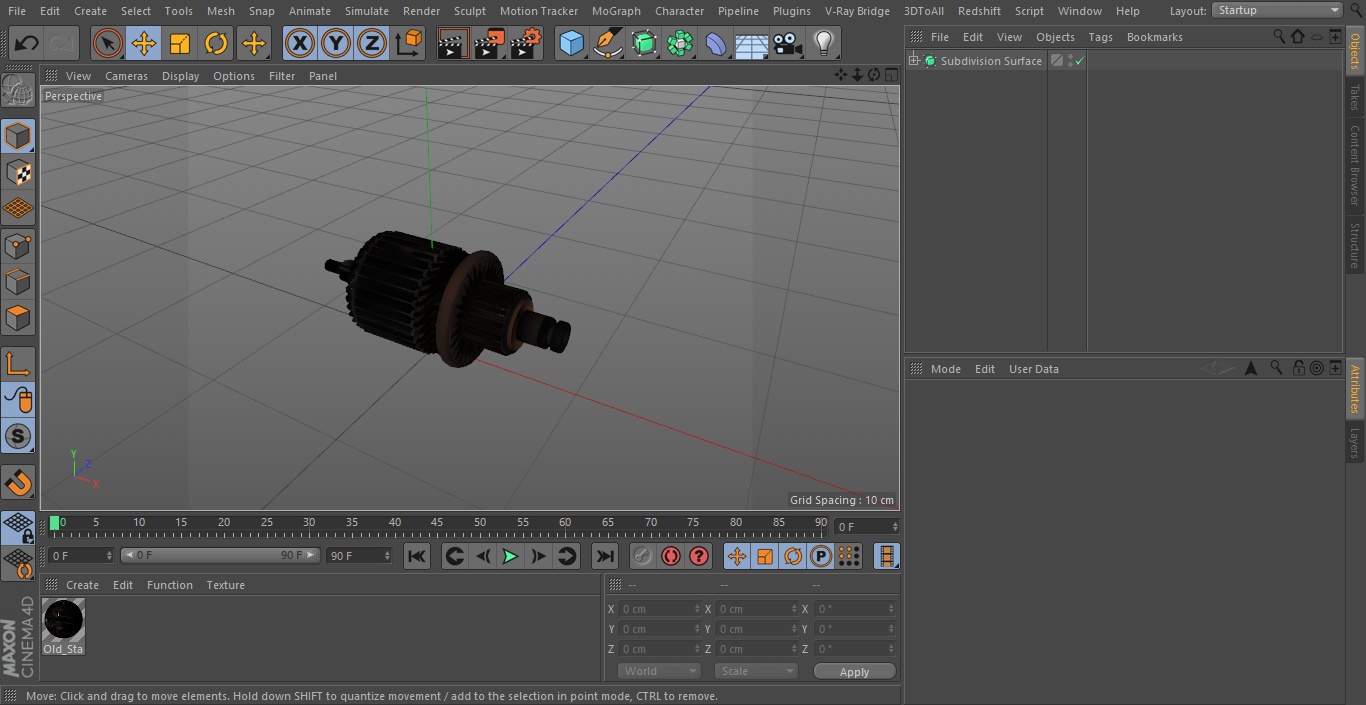Render to Picture Viewer
The image size is (1366, 705).
coord(489,43)
